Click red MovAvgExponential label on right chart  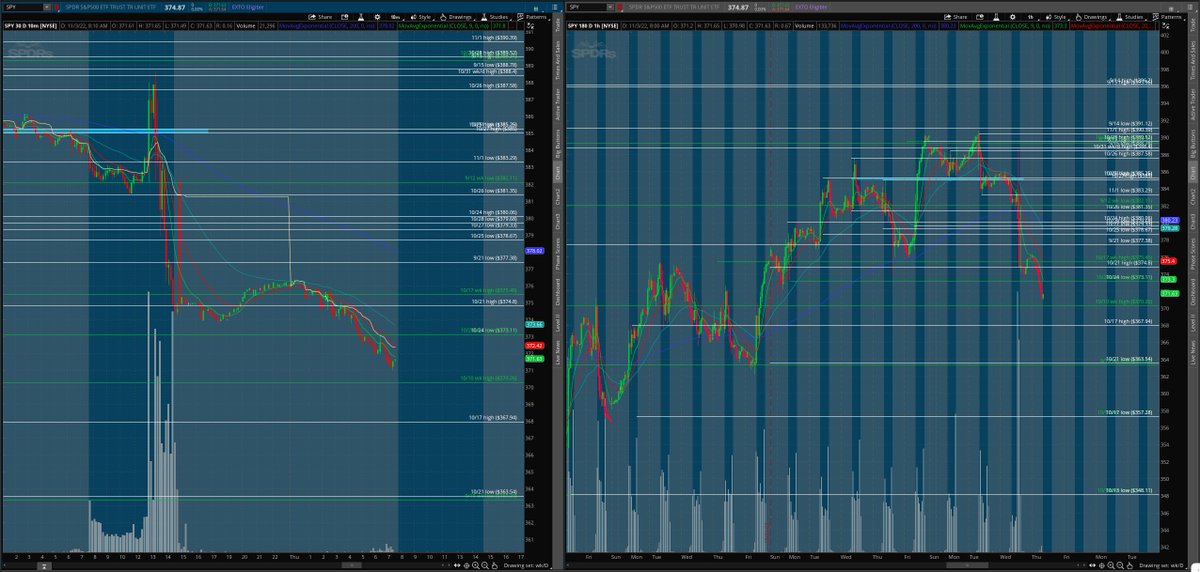coord(1113,26)
